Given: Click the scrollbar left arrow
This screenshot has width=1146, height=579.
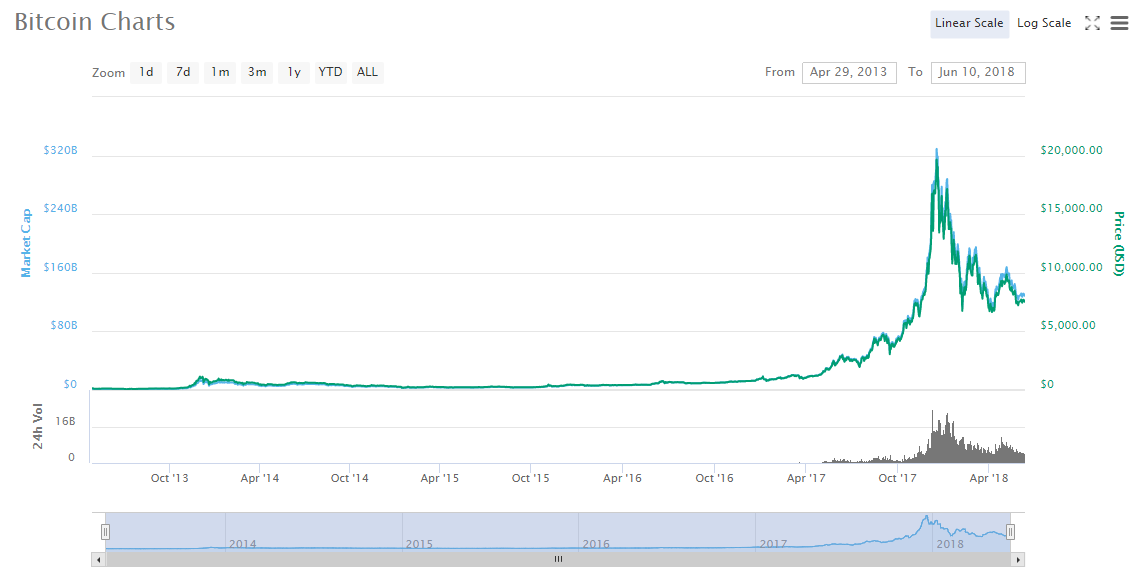Looking at the screenshot, I should pyautogui.click(x=97, y=559).
